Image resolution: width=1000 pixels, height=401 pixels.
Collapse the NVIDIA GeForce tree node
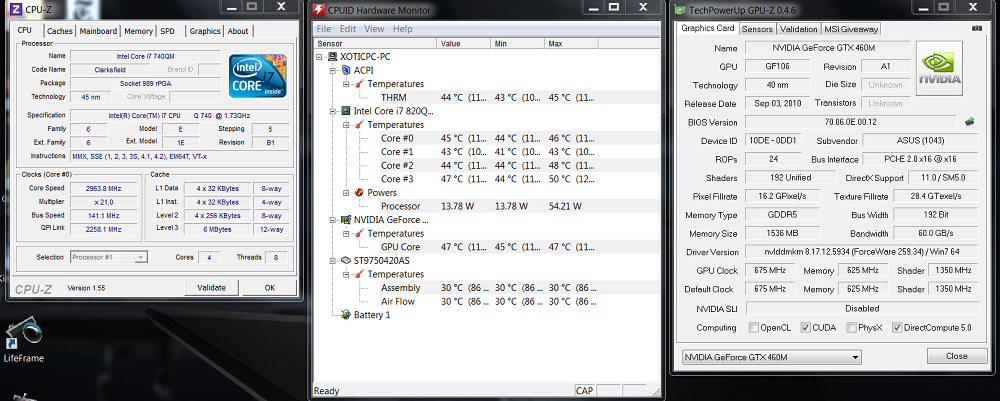tap(333, 220)
